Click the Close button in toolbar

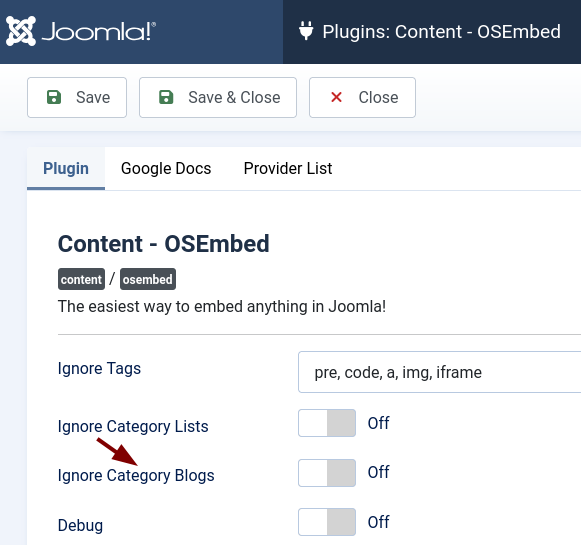point(362,97)
